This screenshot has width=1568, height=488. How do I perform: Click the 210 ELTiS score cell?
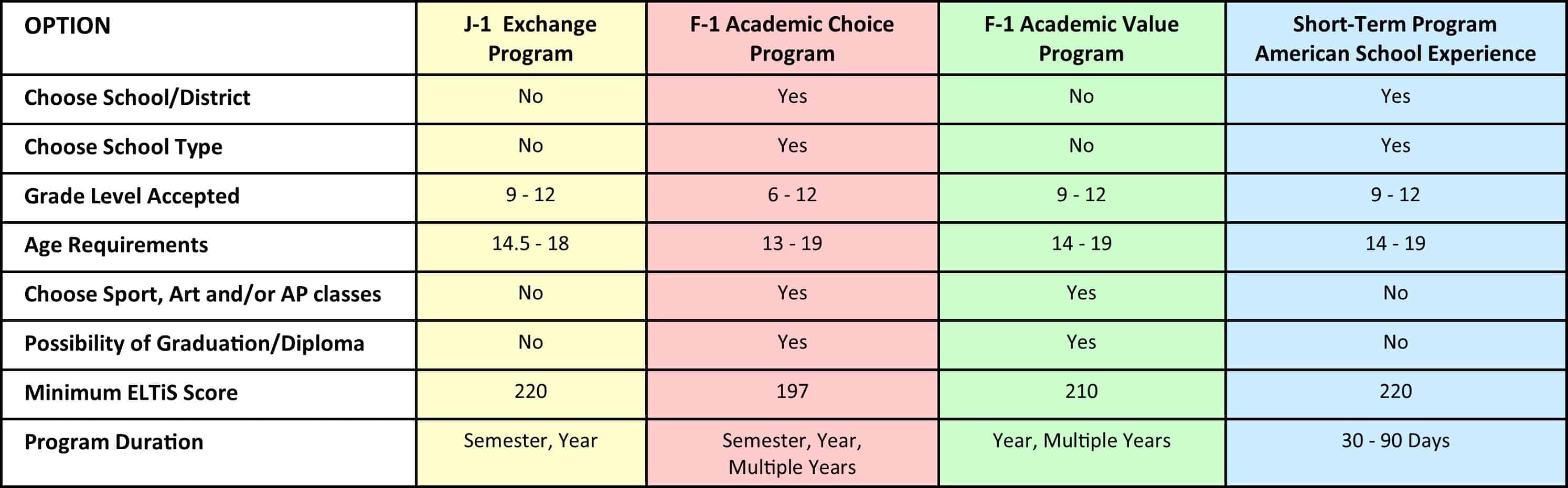[1081, 391]
